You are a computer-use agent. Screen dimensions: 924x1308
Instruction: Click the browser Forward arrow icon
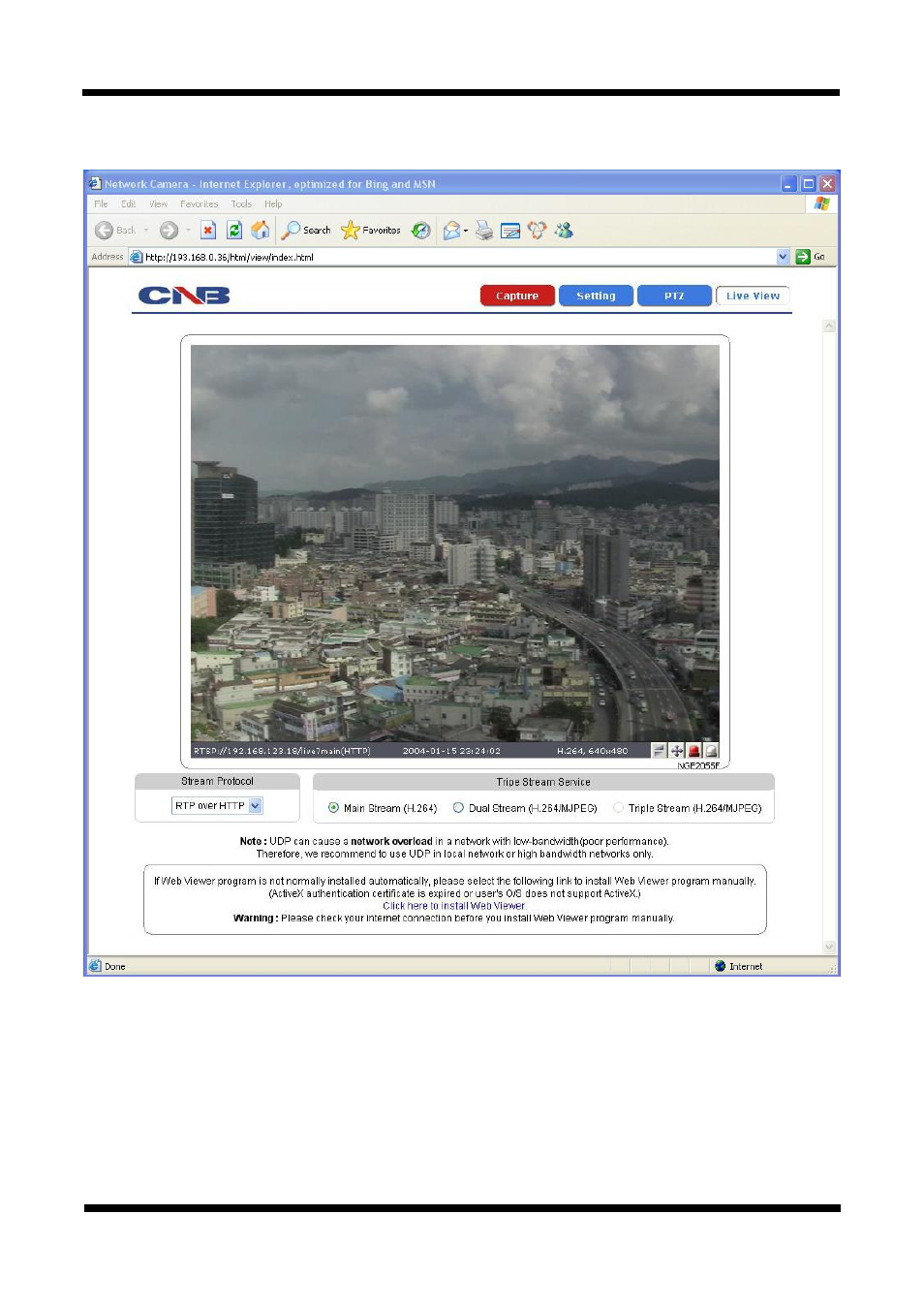(169, 230)
